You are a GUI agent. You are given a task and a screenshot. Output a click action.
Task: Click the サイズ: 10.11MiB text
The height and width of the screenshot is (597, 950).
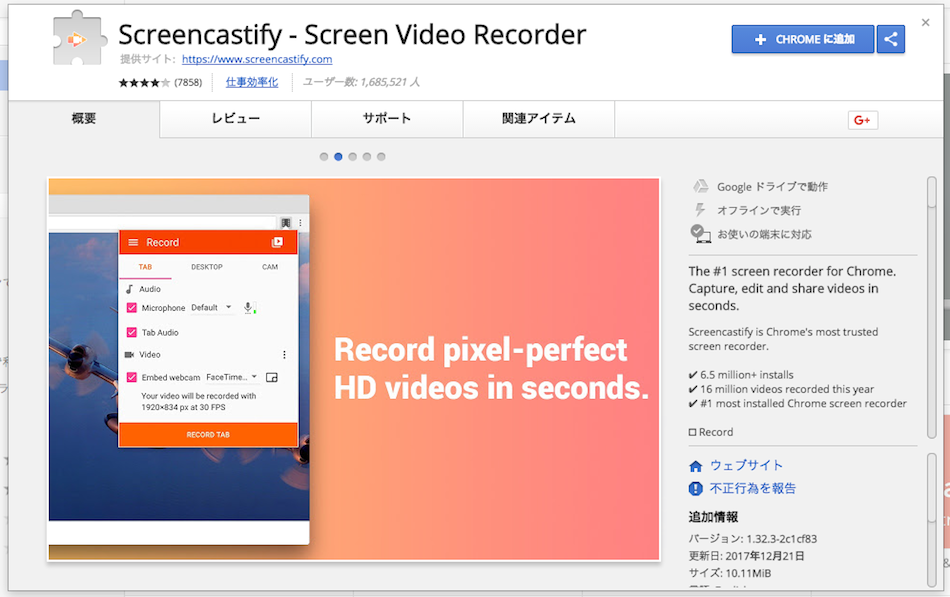729,573
